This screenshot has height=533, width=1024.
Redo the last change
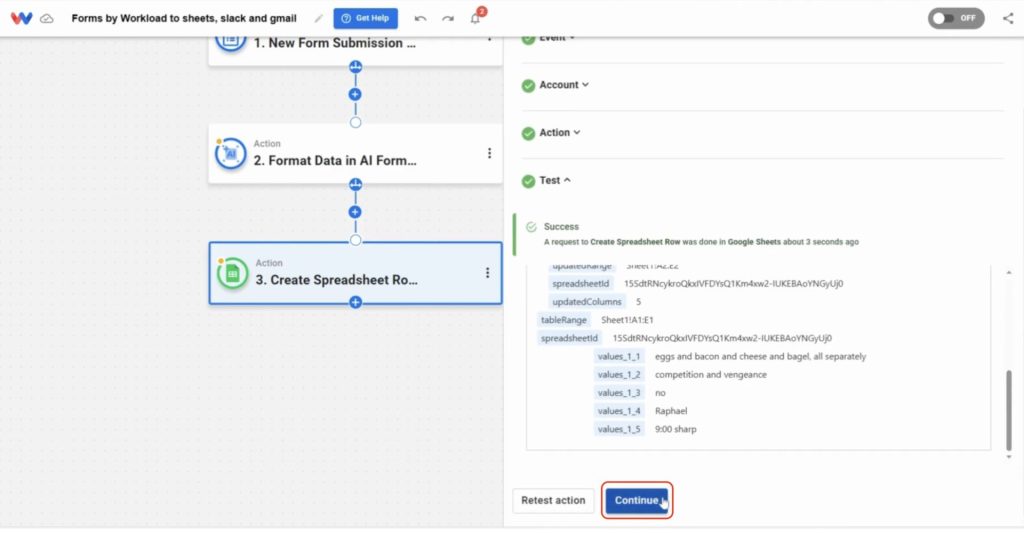click(x=448, y=18)
